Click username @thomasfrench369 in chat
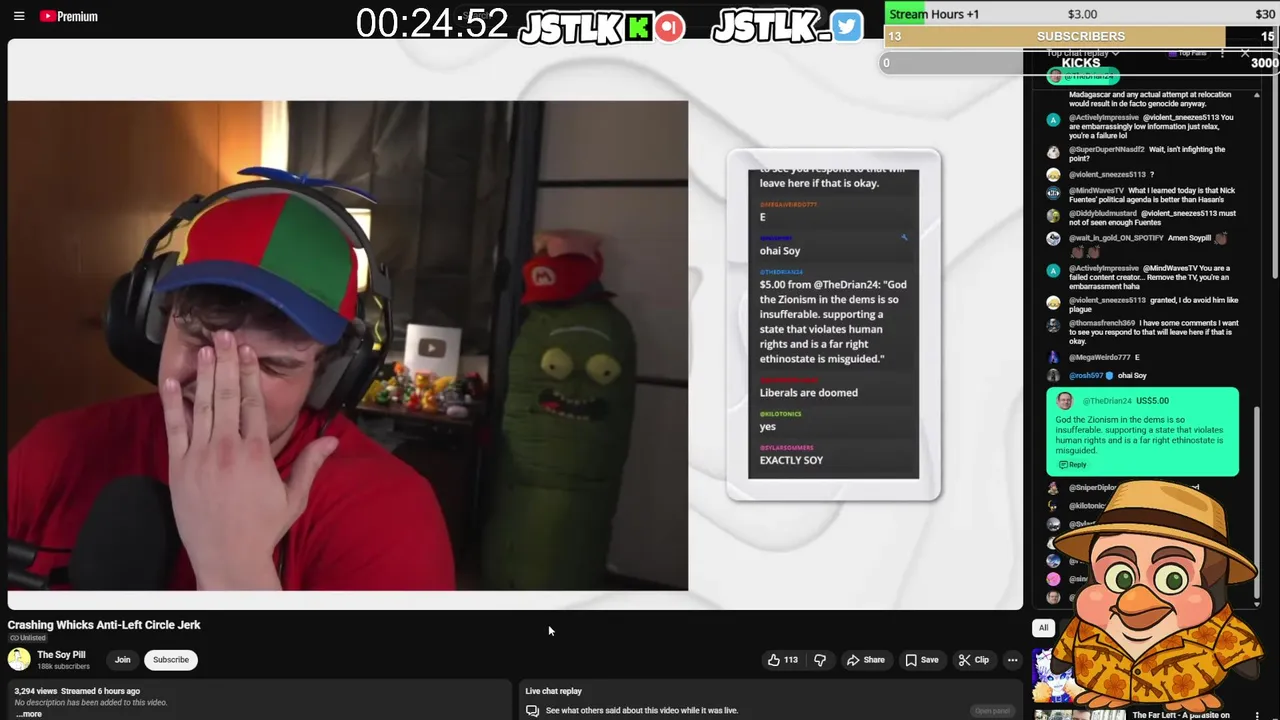The width and height of the screenshot is (1280, 720). 1102,323
